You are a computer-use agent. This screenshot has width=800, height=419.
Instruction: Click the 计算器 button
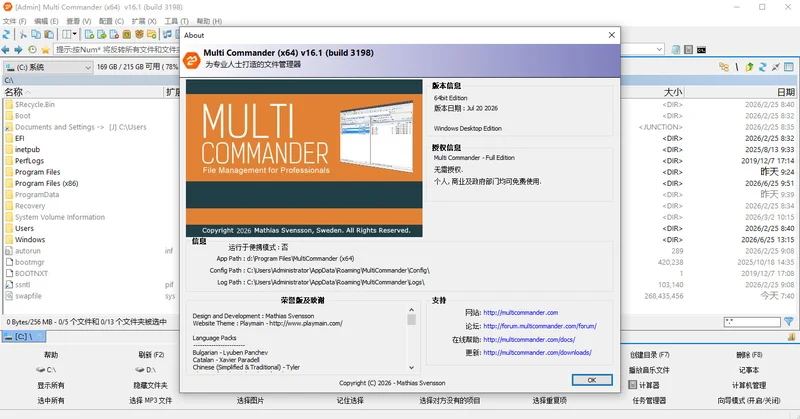644,385
